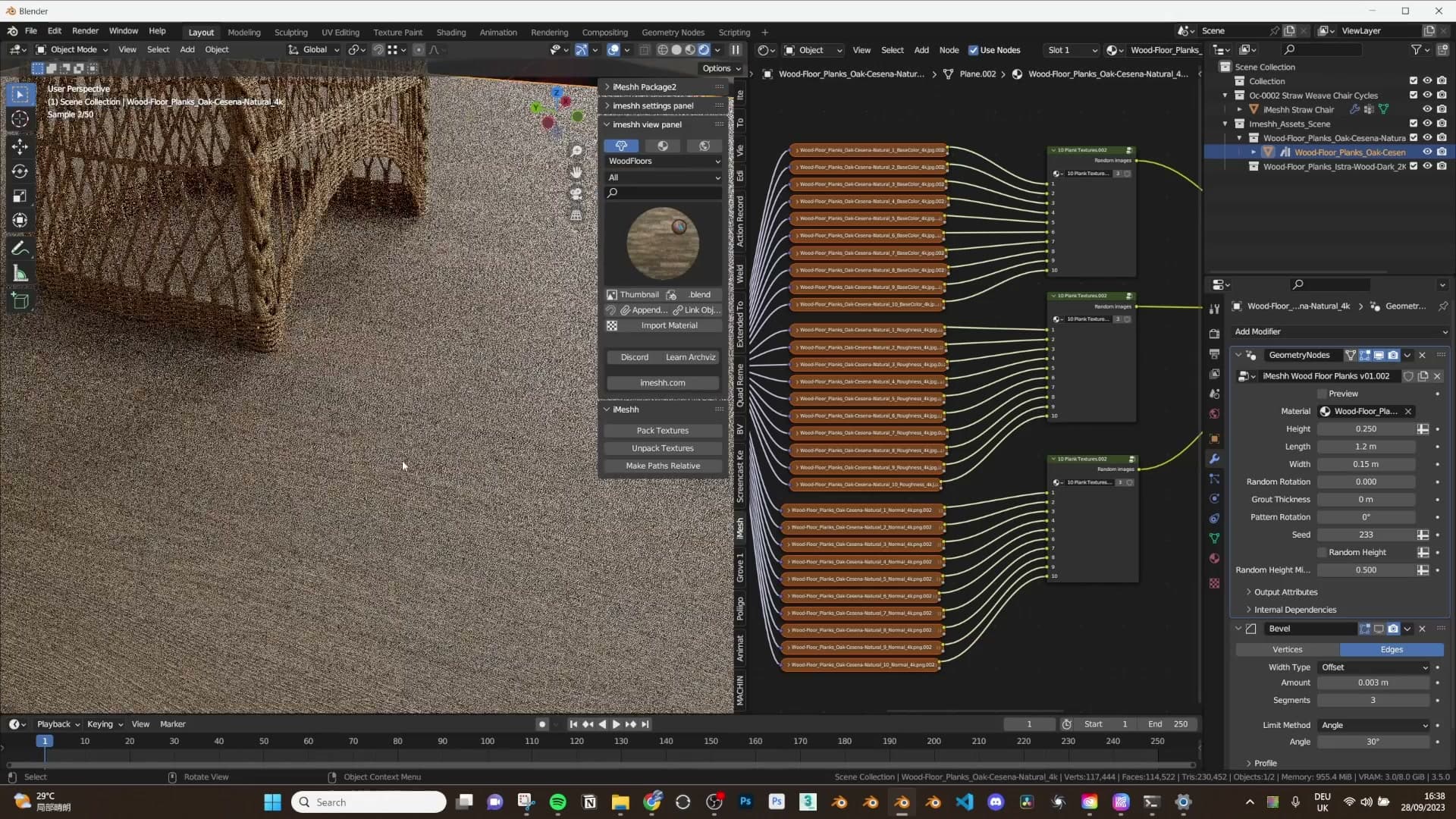1456x819 pixels.
Task: Toggle the Use Nodes checkbox
Action: click(x=973, y=50)
